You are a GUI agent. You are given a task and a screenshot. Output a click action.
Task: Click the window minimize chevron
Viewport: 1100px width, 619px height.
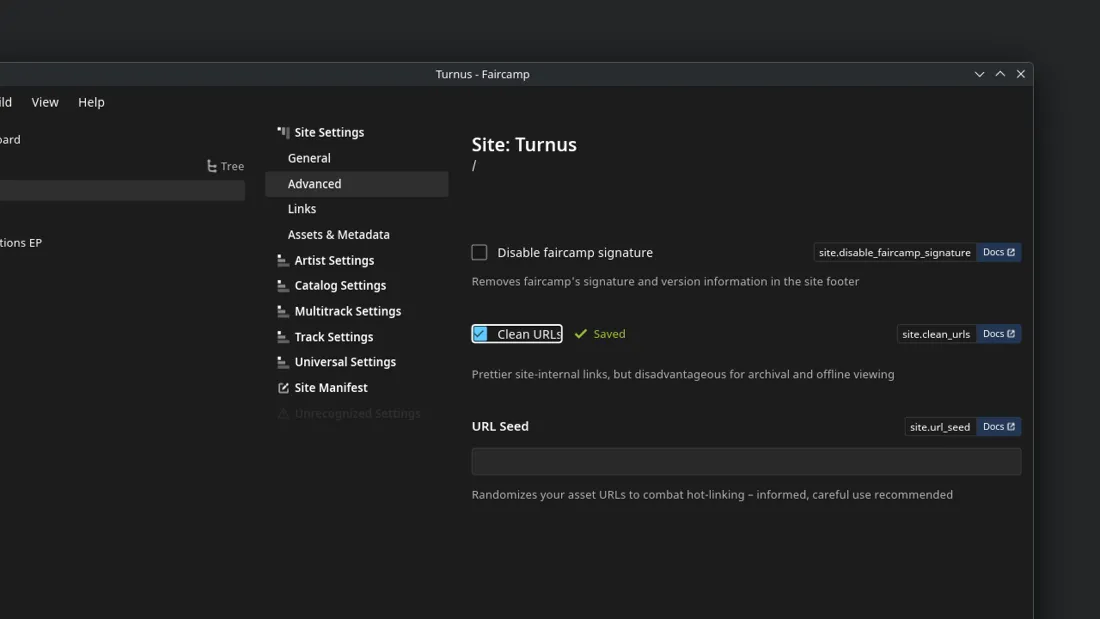[979, 74]
